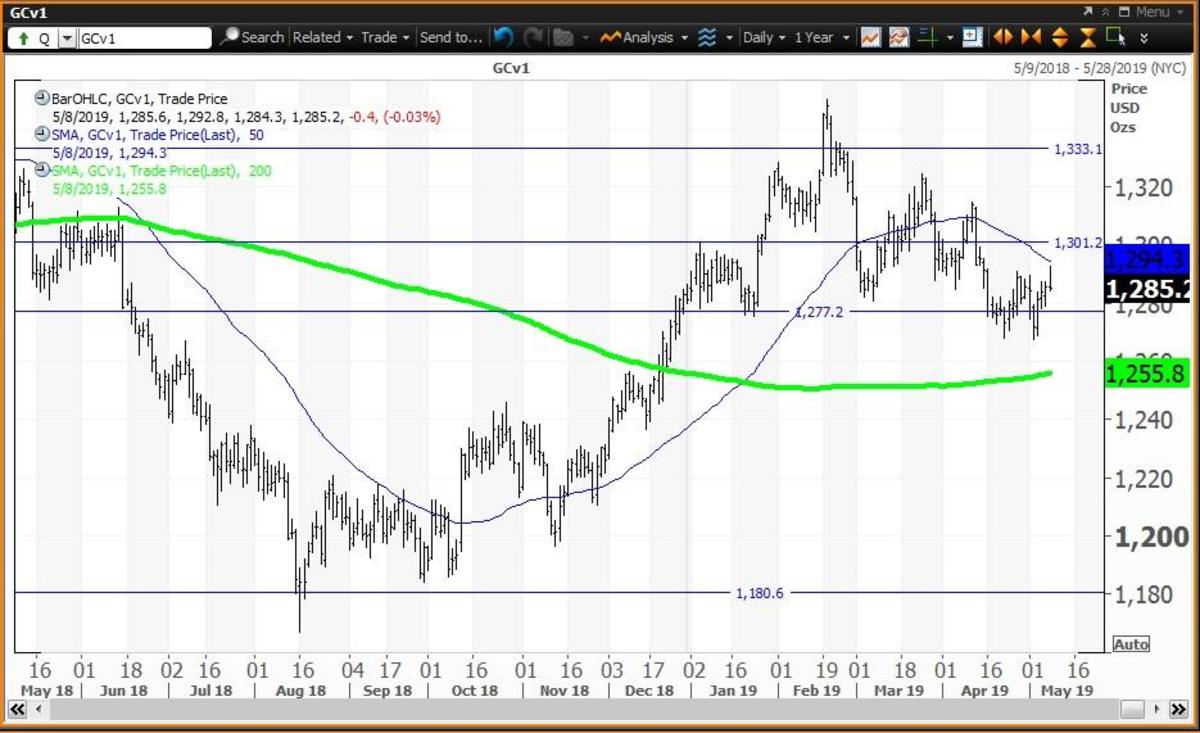This screenshot has width=1200, height=733.
Task: Expand the 1 Year range dropdown
Action: pos(820,37)
